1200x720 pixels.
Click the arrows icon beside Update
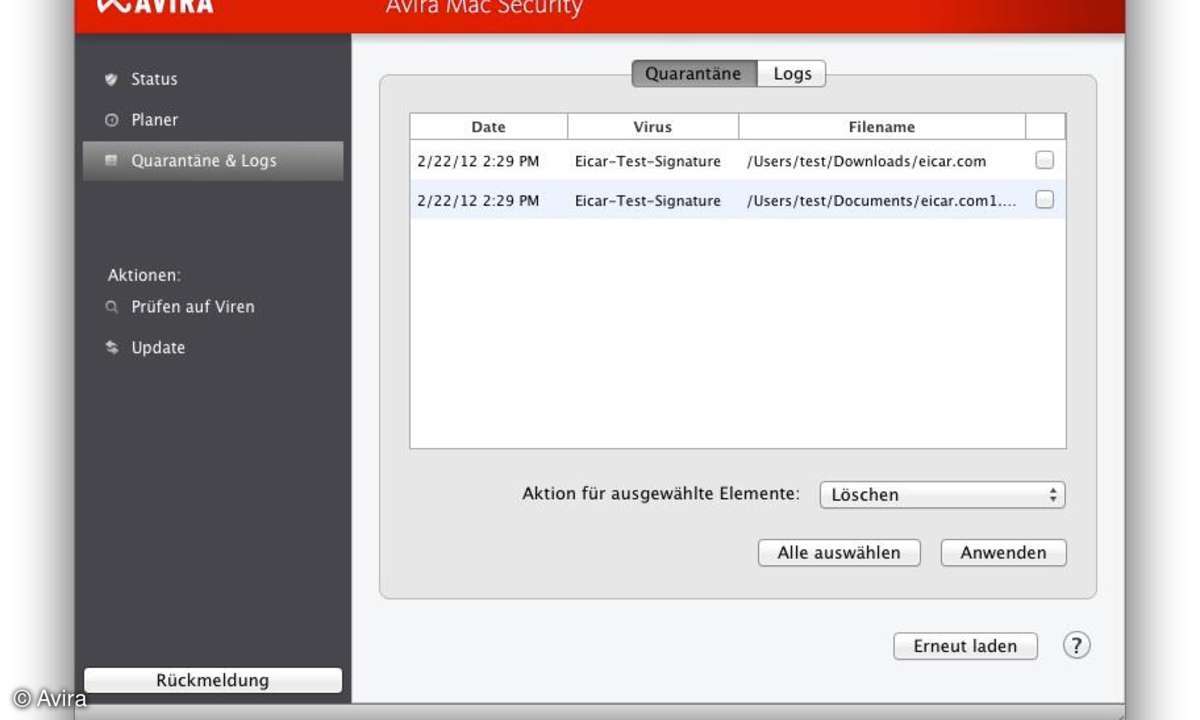112,348
